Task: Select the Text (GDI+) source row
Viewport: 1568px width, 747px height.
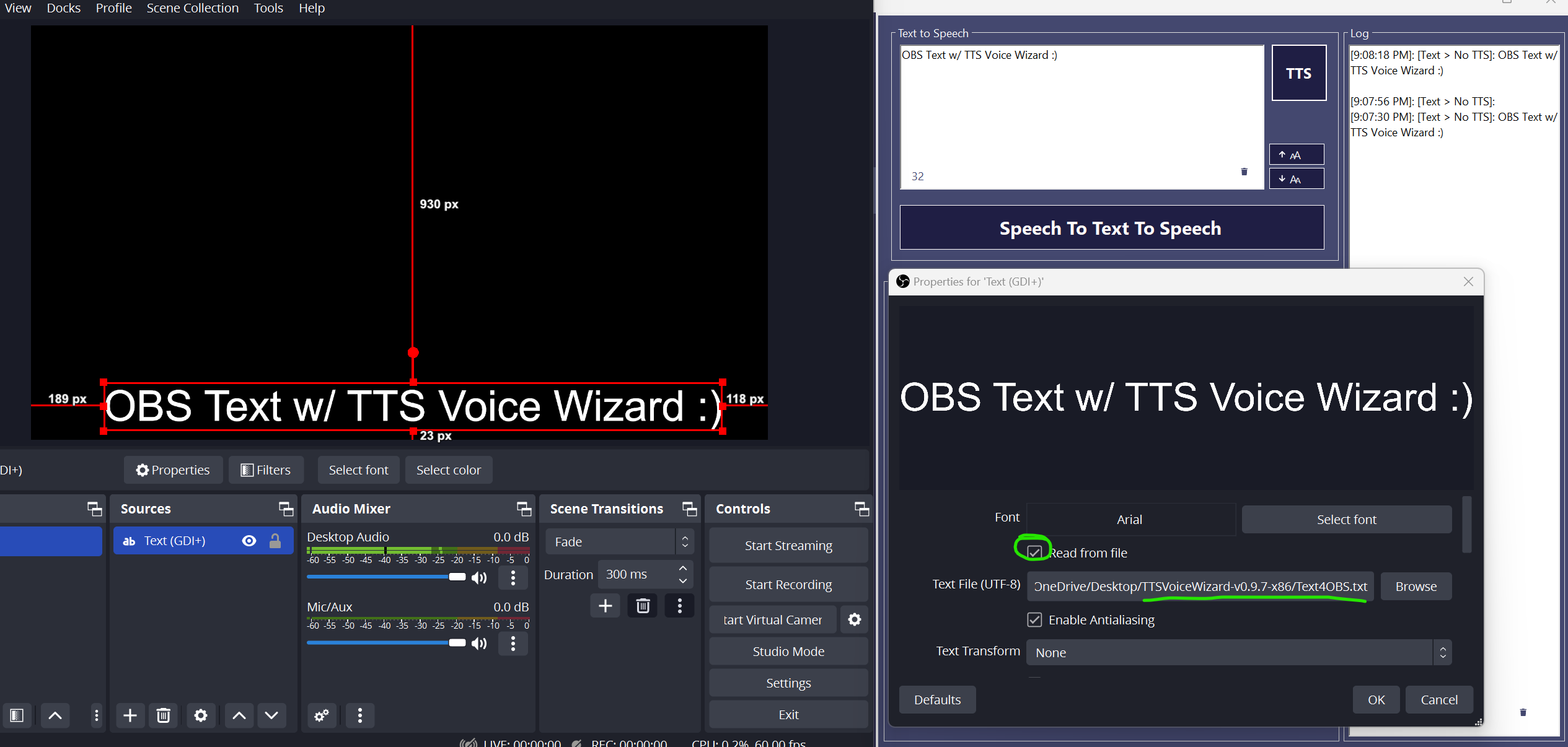Action: tap(203, 541)
